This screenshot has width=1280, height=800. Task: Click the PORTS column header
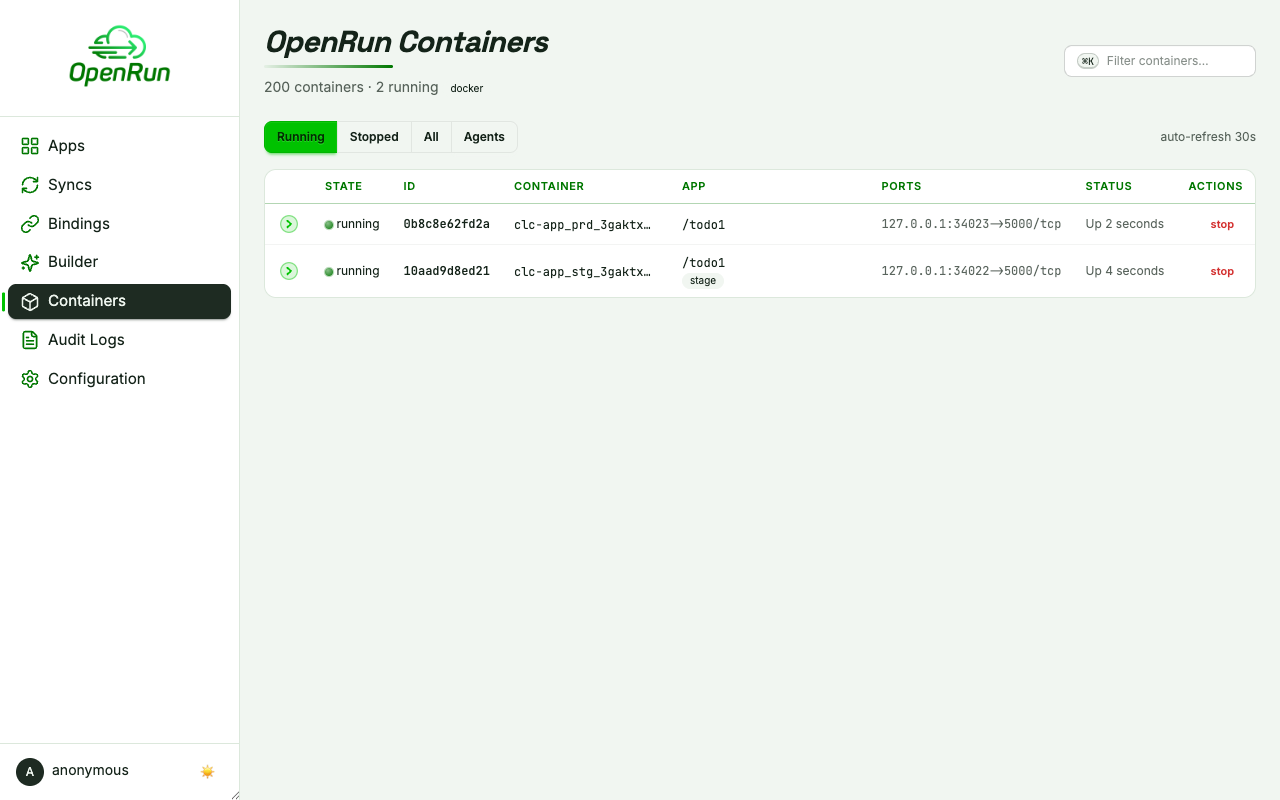point(901,186)
